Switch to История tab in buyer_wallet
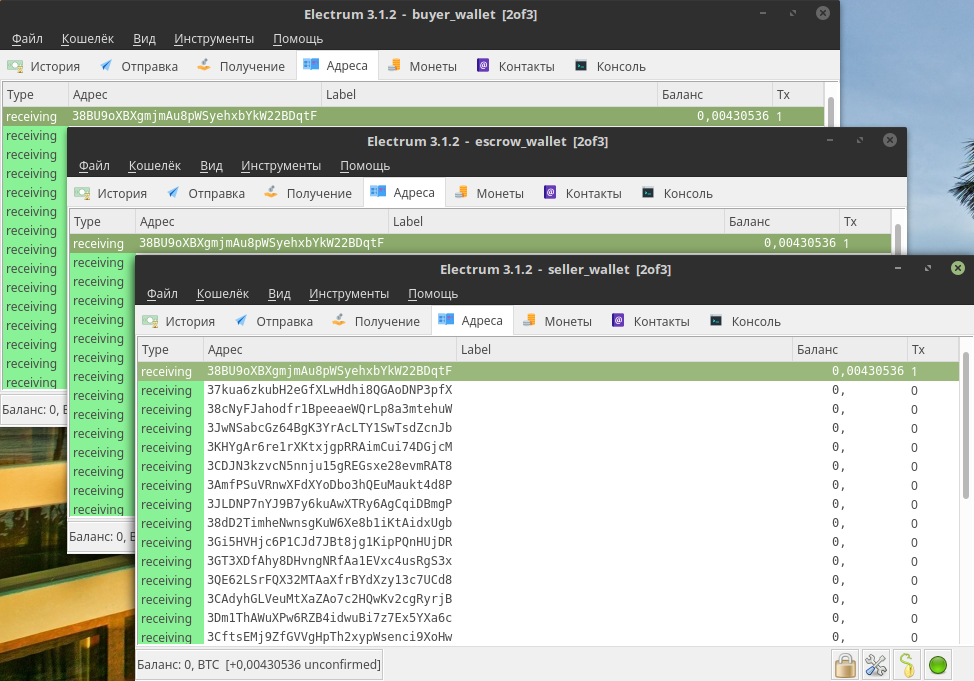 (43, 66)
